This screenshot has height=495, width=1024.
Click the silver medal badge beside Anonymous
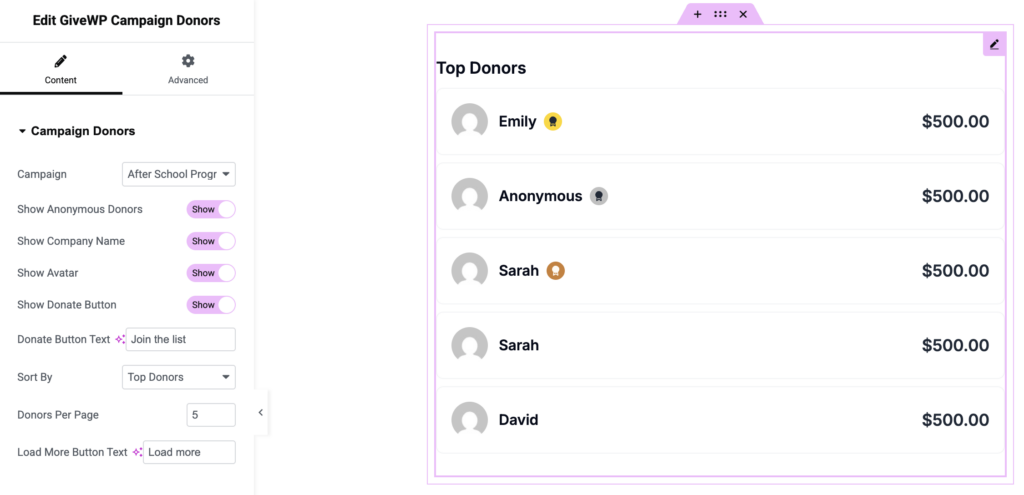(598, 196)
